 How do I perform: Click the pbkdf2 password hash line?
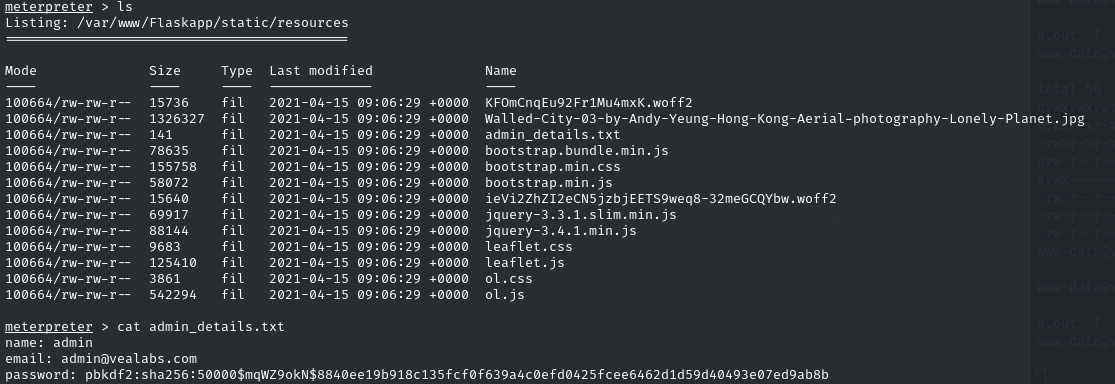[417, 375]
